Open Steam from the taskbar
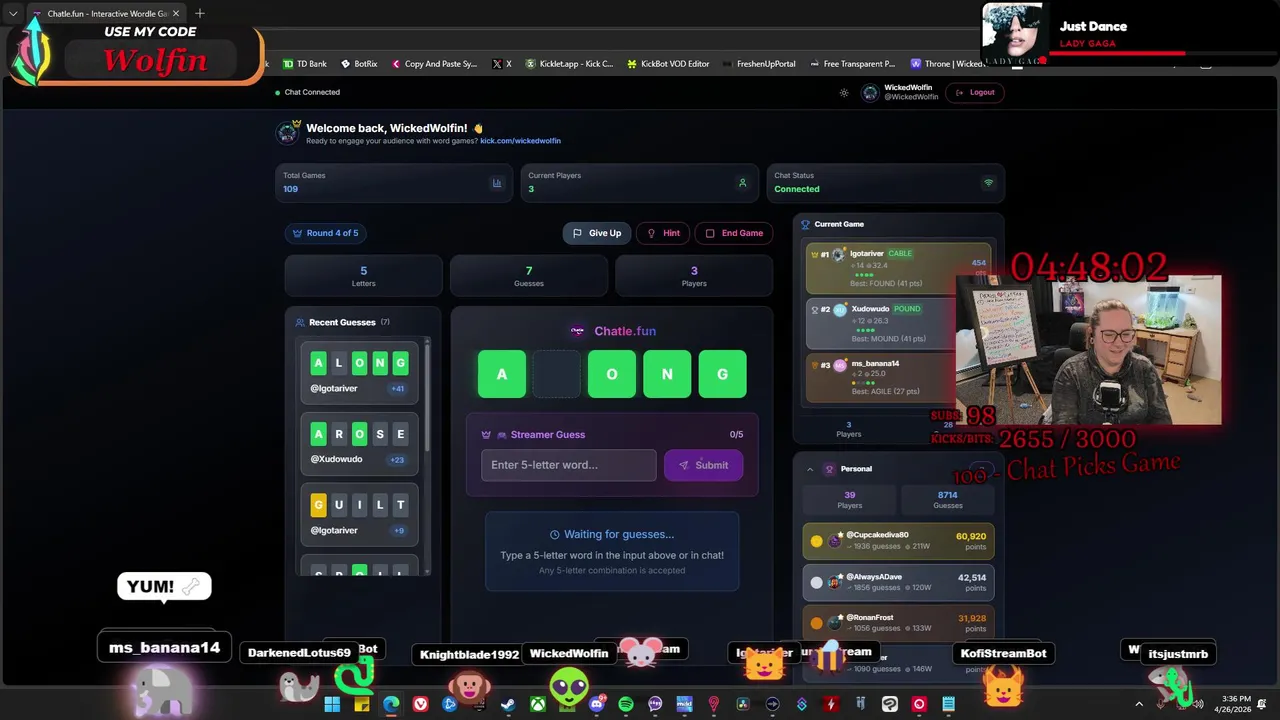This screenshot has height=720, width=1280. pyautogui.click(x=508, y=704)
